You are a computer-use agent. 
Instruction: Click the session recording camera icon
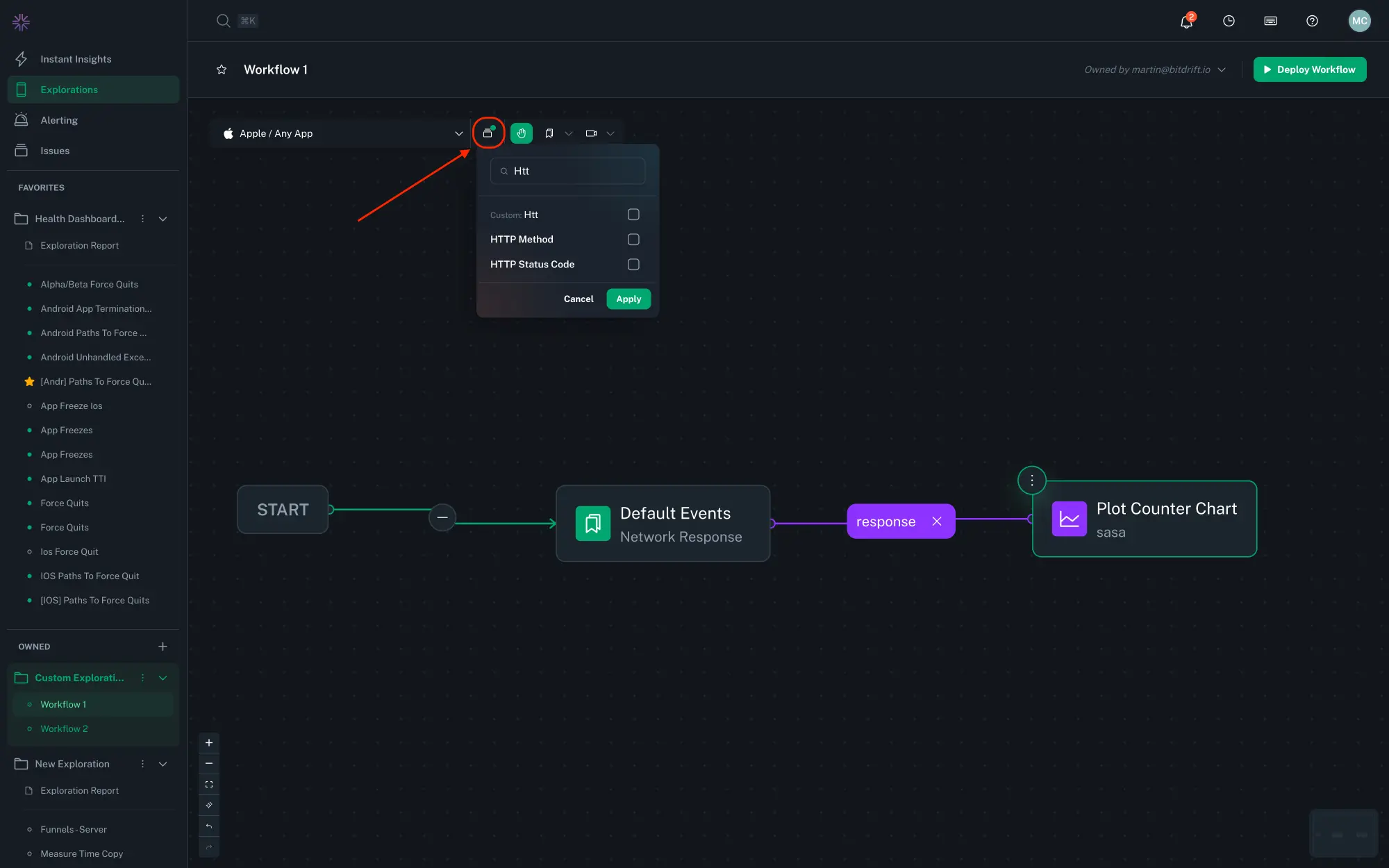point(591,133)
